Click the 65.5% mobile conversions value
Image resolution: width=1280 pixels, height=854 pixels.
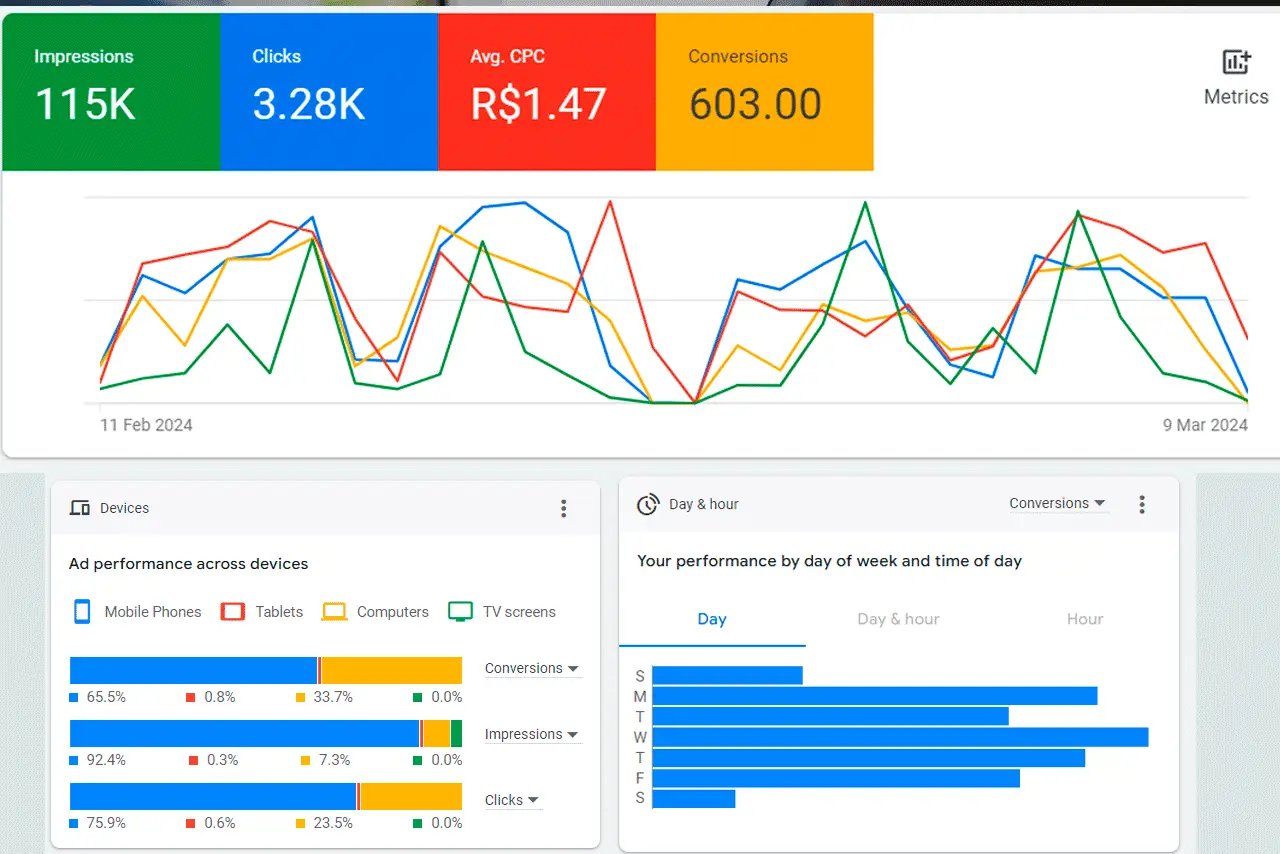[x=106, y=697]
